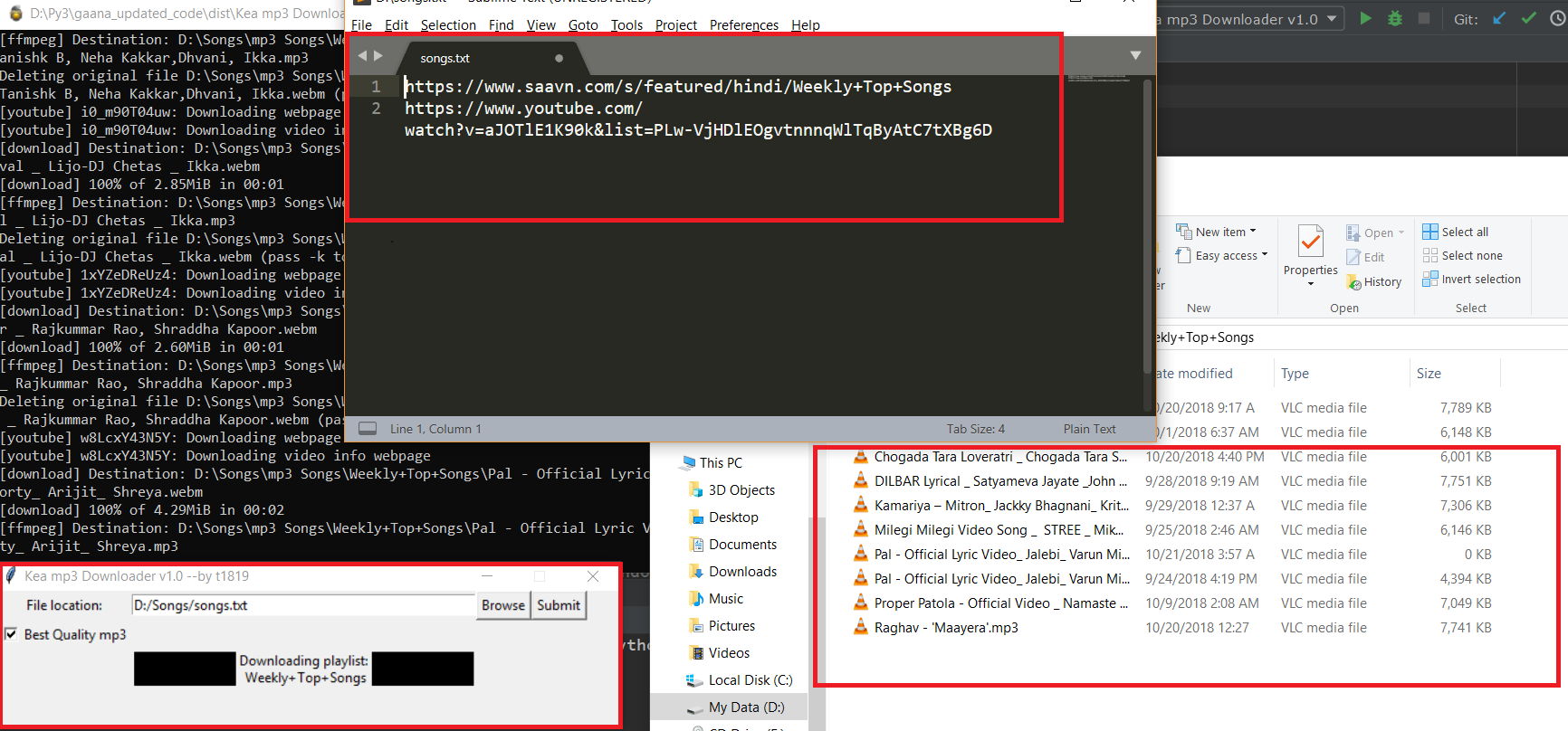Open the File menu in Sublime Text

pyautogui.click(x=361, y=25)
